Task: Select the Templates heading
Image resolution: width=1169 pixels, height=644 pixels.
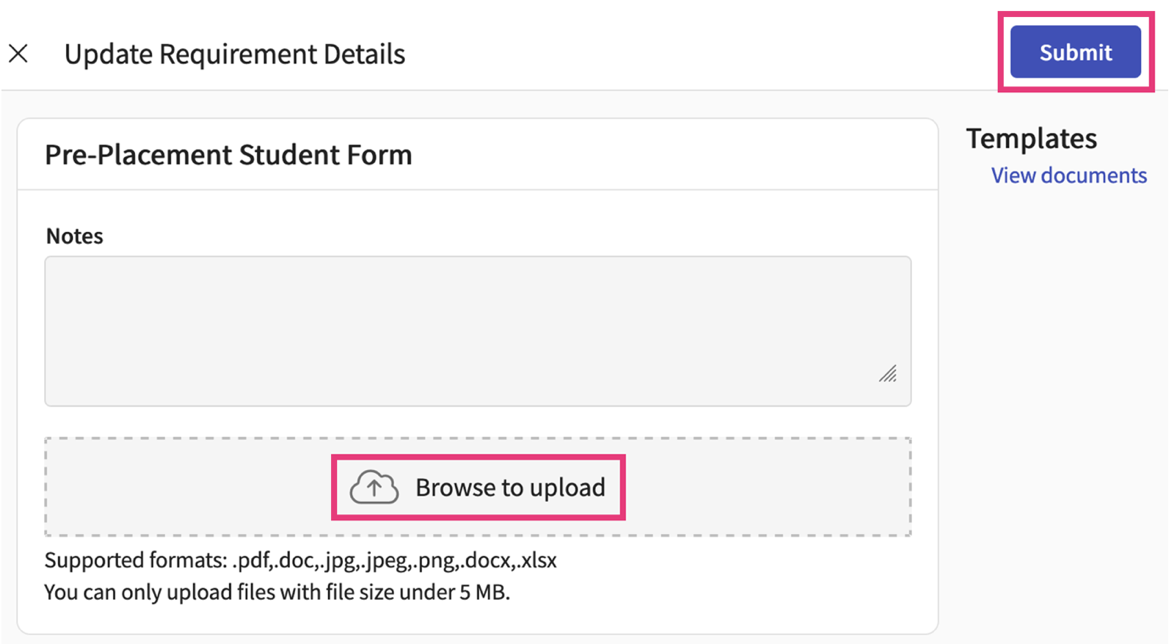Action: (1031, 138)
